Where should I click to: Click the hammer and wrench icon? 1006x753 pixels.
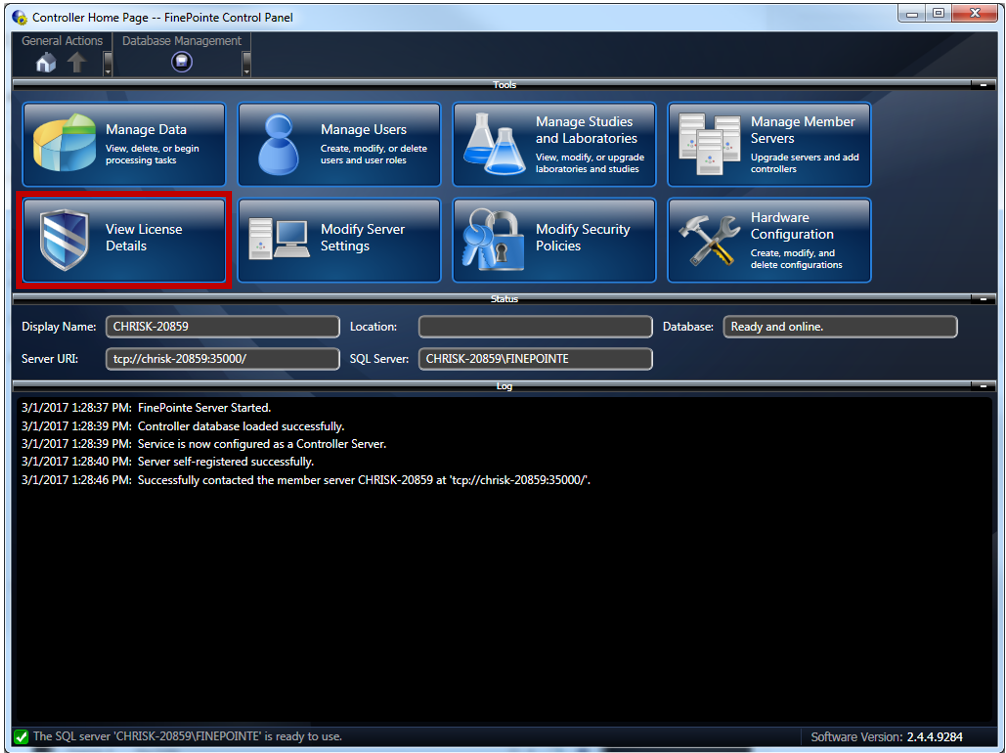709,240
